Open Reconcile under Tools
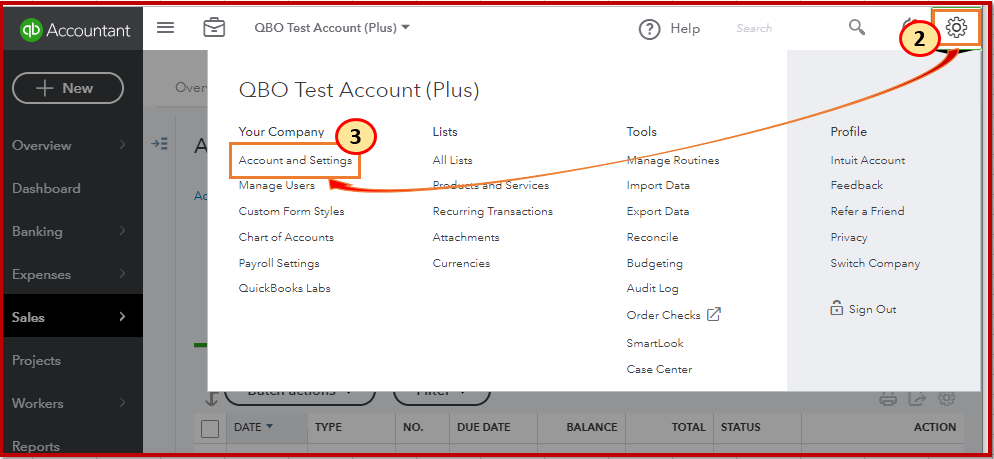The image size is (994, 459). tap(652, 237)
